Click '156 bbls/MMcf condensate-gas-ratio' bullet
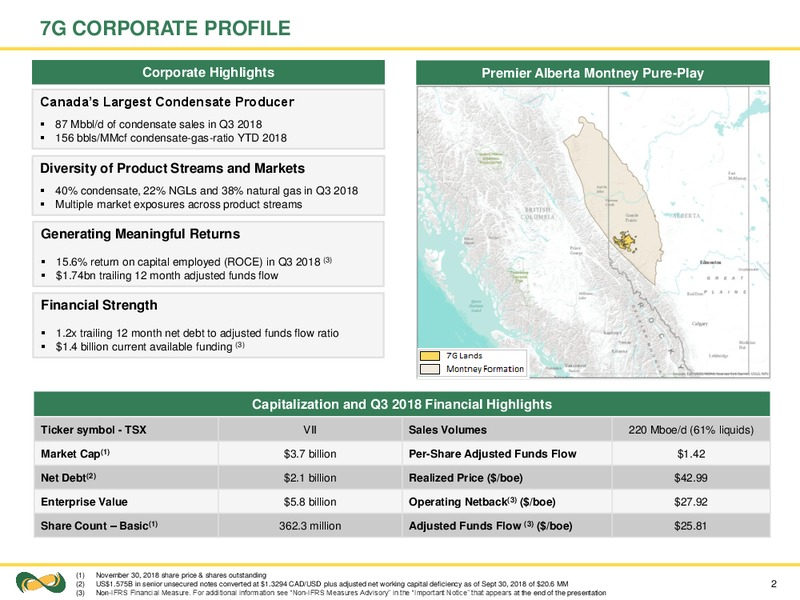This screenshot has width=800, height=600. click(170, 138)
